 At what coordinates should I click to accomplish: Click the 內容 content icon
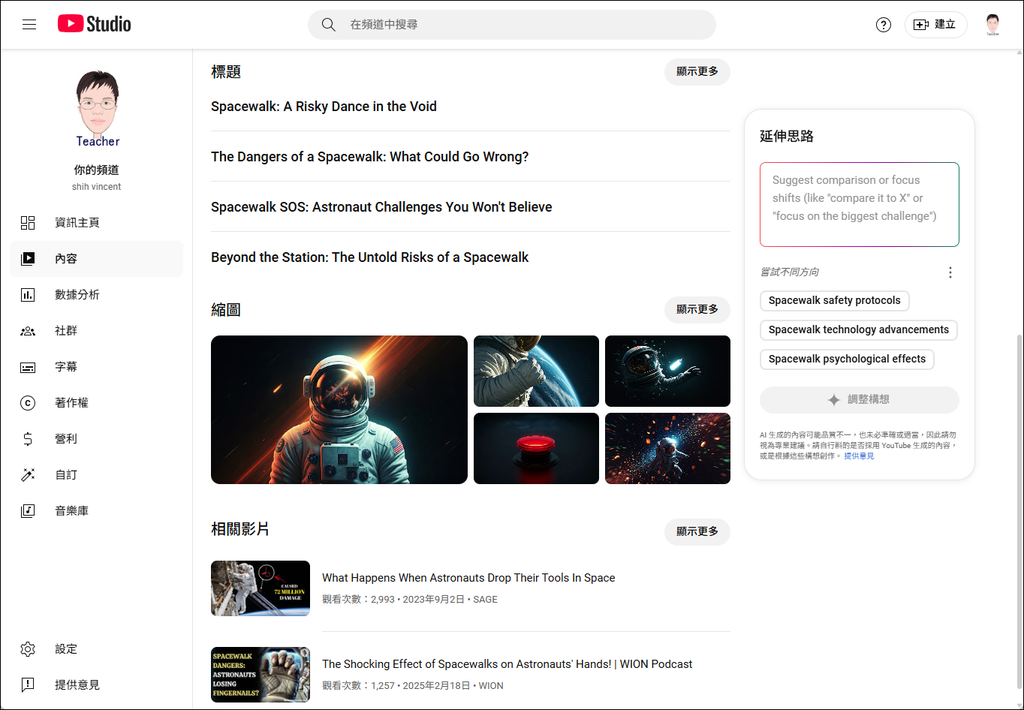(x=27, y=259)
